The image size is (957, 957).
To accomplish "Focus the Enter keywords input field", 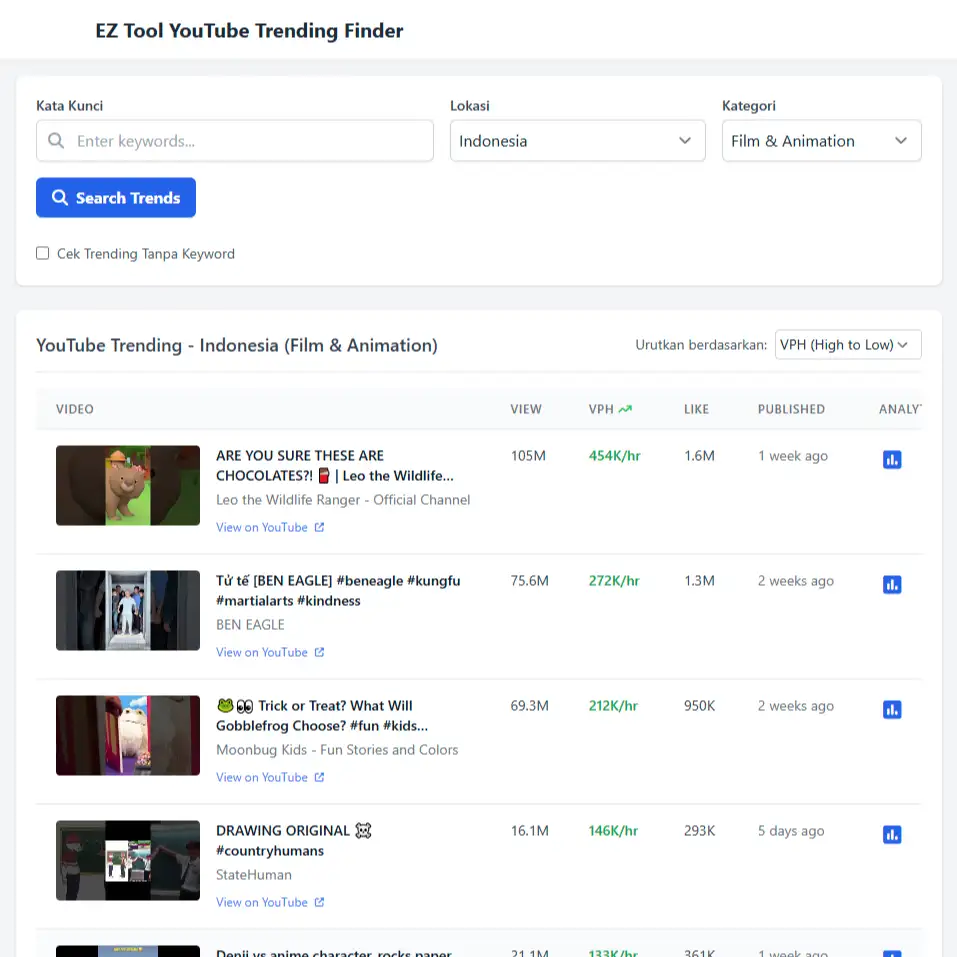I will (x=250, y=141).
